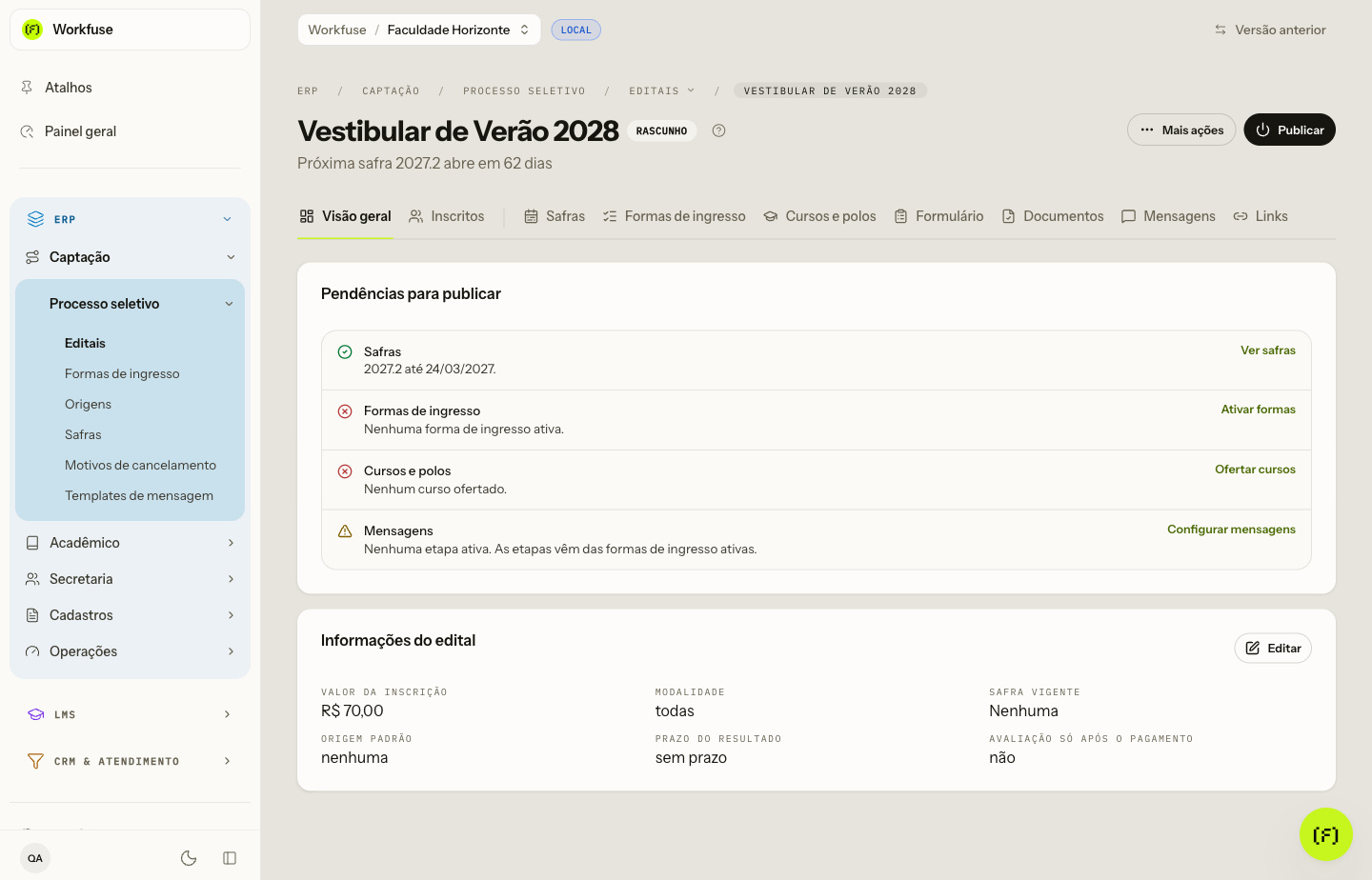Image resolution: width=1372 pixels, height=880 pixels.
Task: Click Editar in Informações do edital
Action: [x=1273, y=649]
